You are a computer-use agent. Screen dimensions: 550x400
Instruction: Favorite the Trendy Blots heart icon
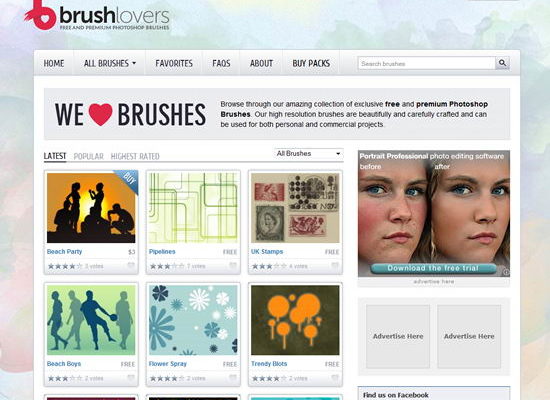click(335, 378)
